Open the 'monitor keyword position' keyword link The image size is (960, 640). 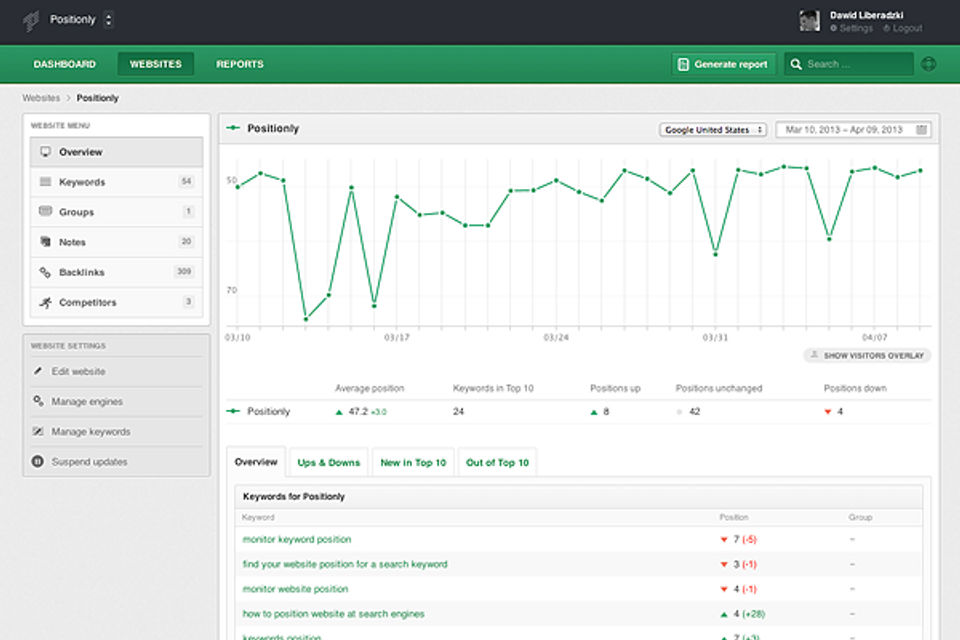[296, 540]
